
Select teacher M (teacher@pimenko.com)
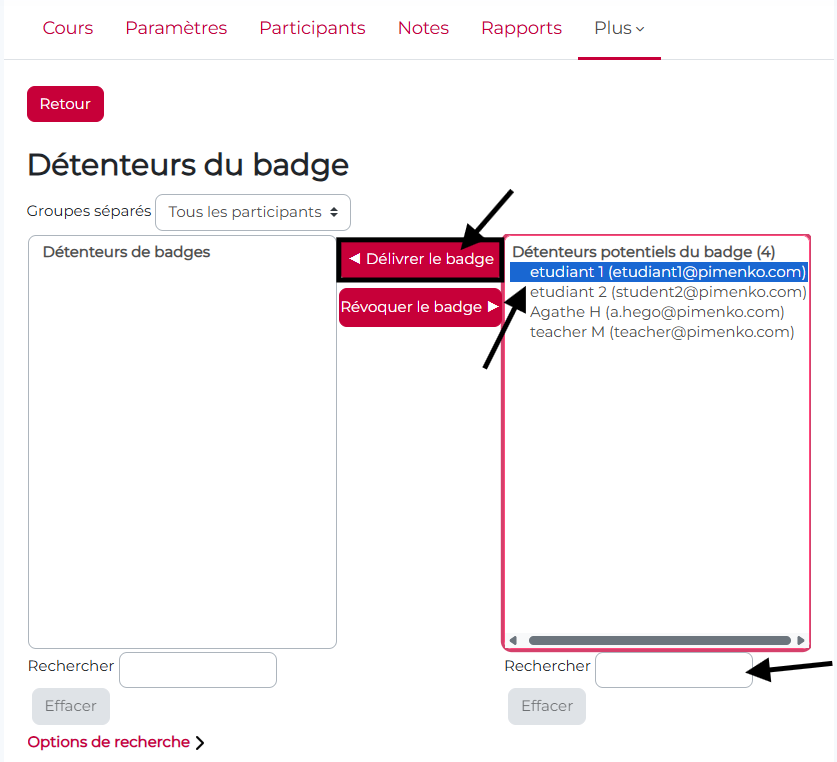point(661,332)
